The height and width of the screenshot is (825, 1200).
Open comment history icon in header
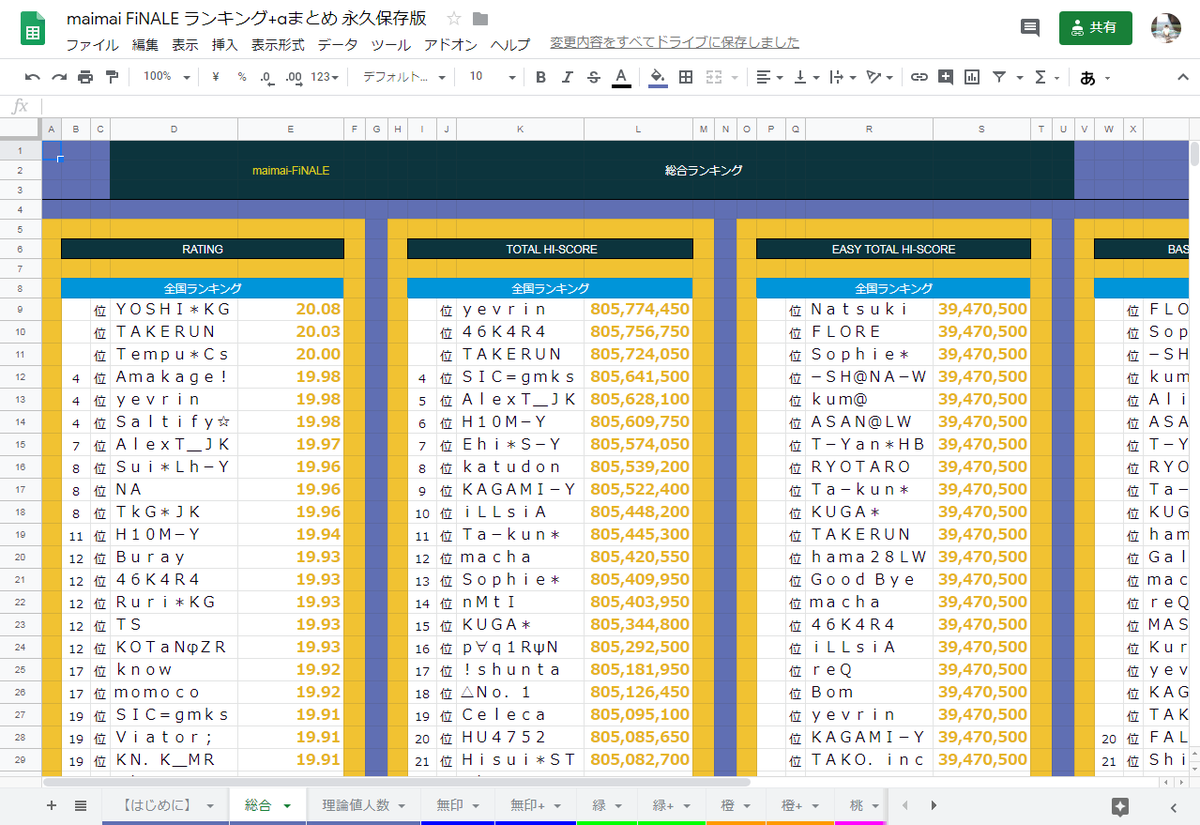(x=1030, y=28)
